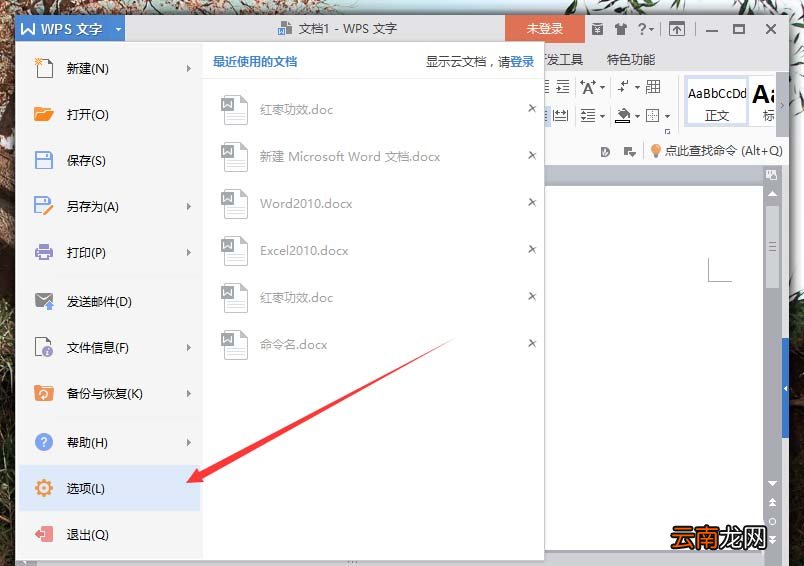Choose 发送邮件(D) menu entry
The width and height of the screenshot is (804, 566).
109,301
